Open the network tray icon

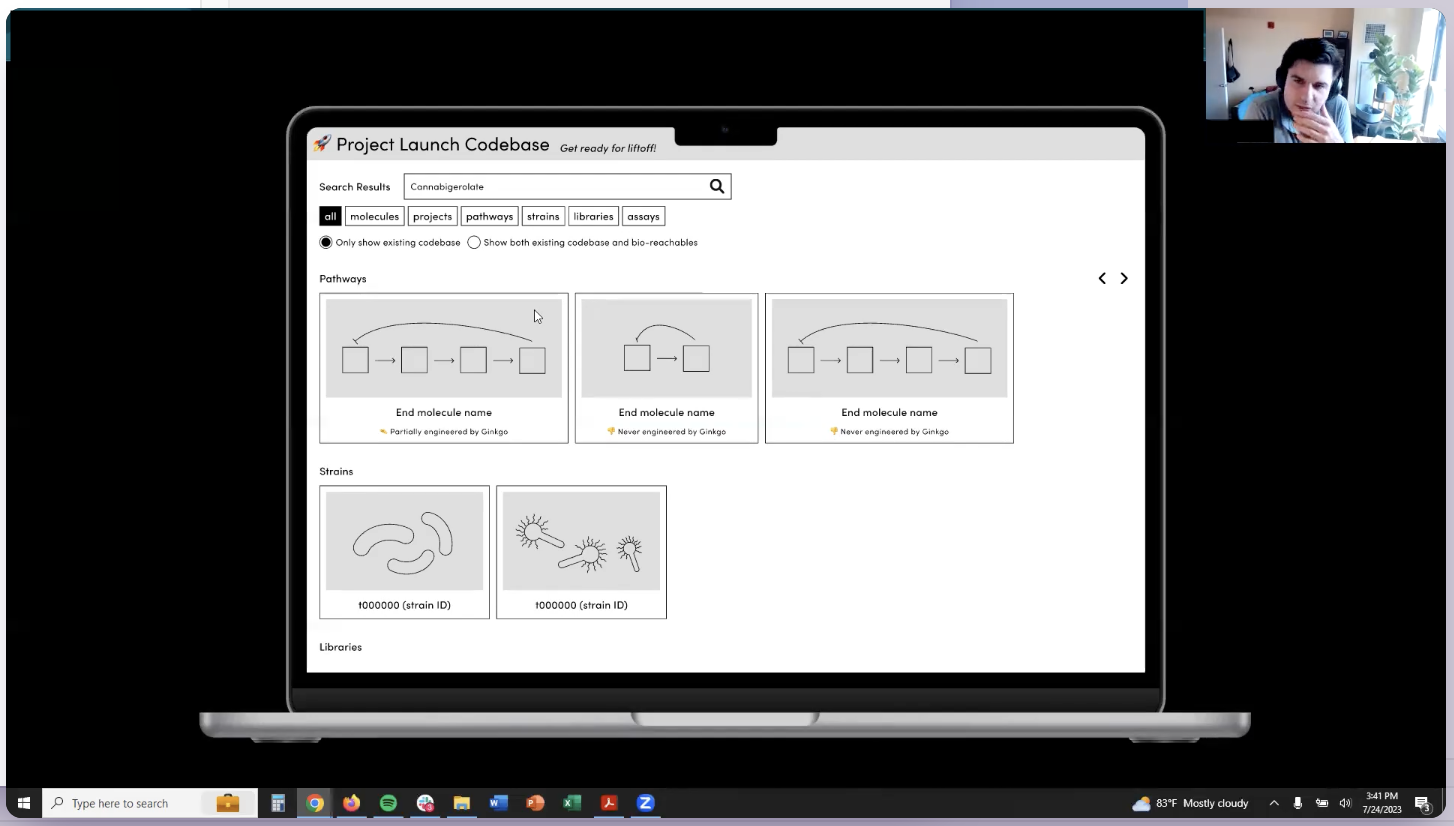[1321, 803]
